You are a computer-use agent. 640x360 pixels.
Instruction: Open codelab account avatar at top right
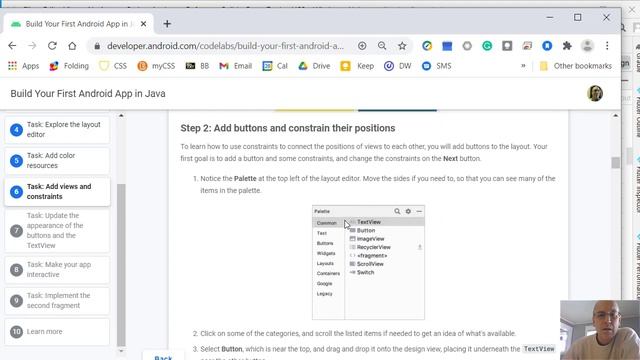[595, 93]
